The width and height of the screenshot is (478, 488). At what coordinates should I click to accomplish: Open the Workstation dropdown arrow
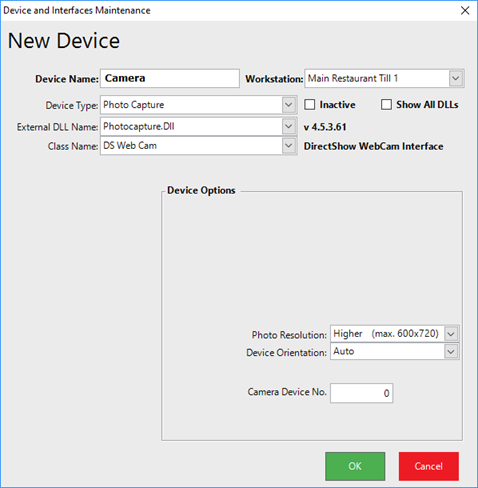pyautogui.click(x=456, y=79)
